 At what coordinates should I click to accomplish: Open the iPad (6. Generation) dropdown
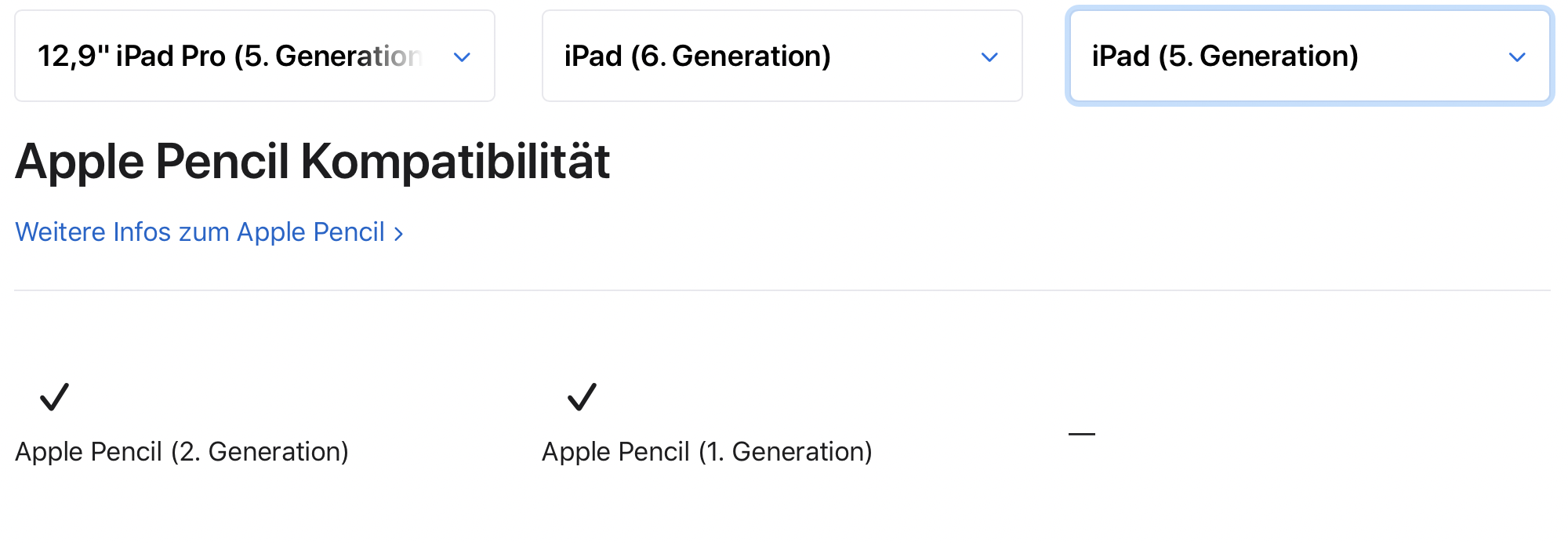(782, 56)
